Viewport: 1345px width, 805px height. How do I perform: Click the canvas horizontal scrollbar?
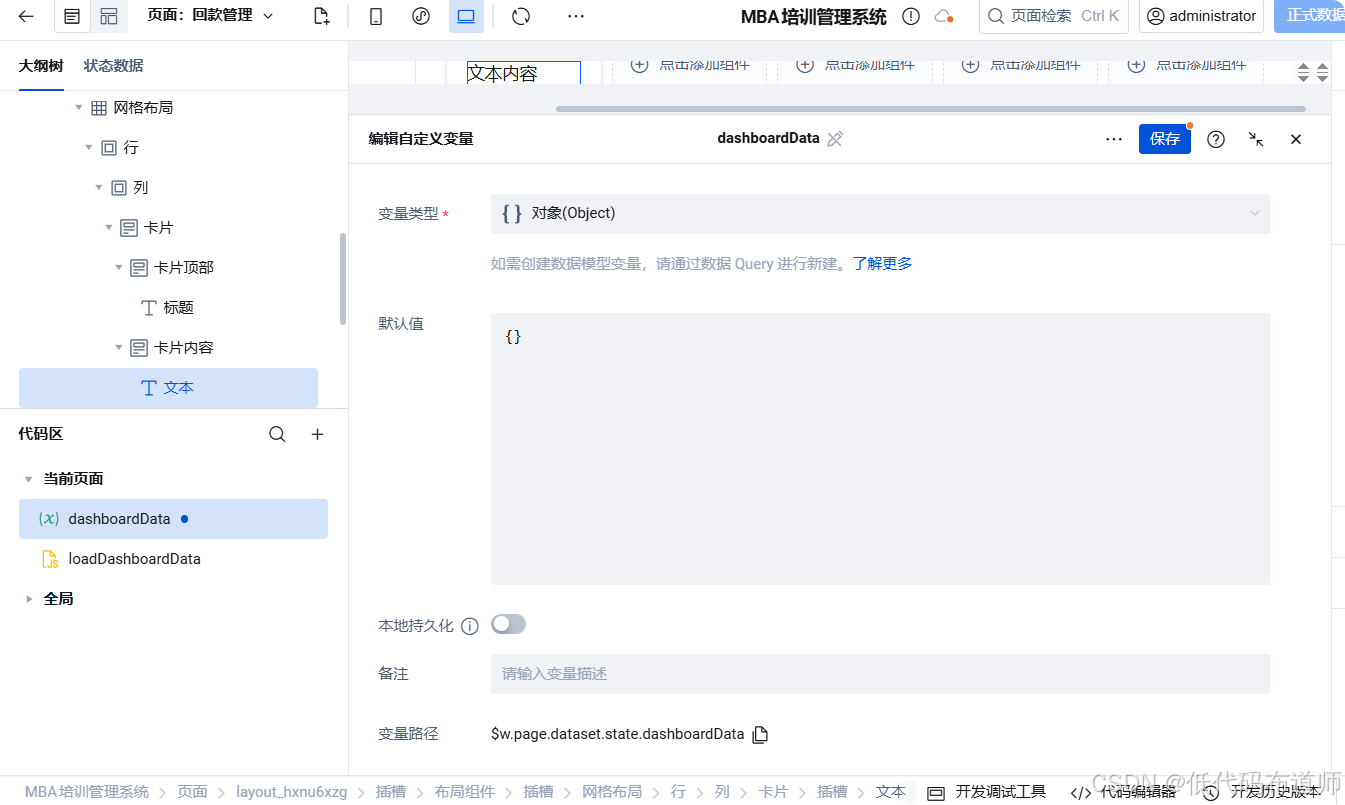(x=930, y=108)
